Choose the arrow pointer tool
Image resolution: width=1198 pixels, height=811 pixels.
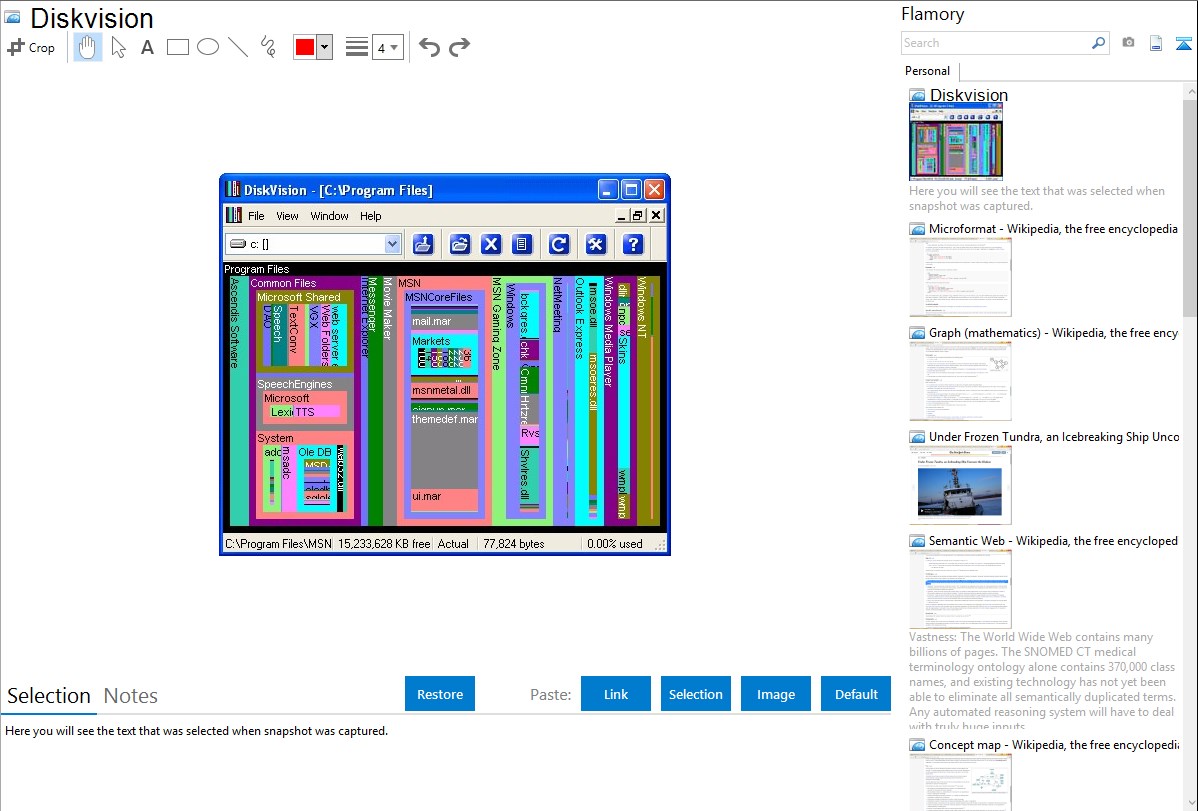(x=118, y=47)
